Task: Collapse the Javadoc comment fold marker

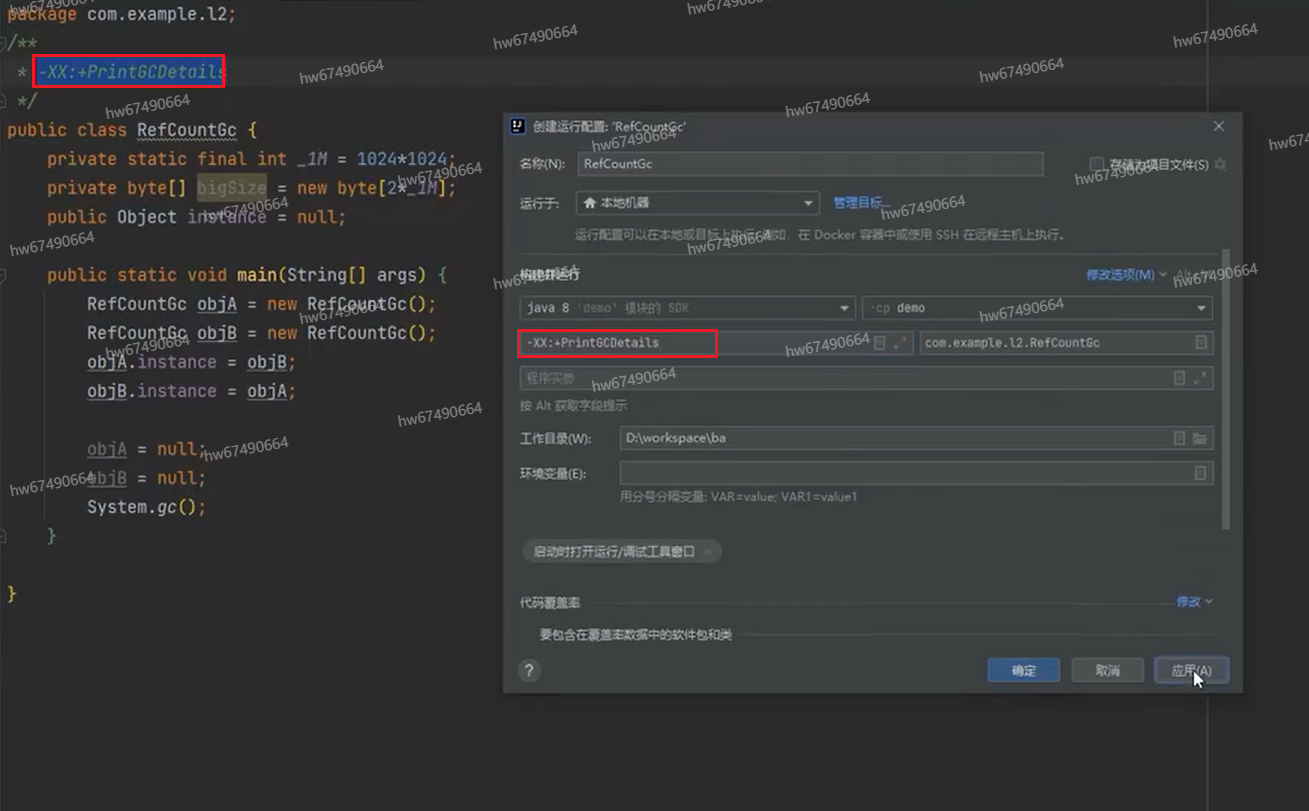Action: 3,43
